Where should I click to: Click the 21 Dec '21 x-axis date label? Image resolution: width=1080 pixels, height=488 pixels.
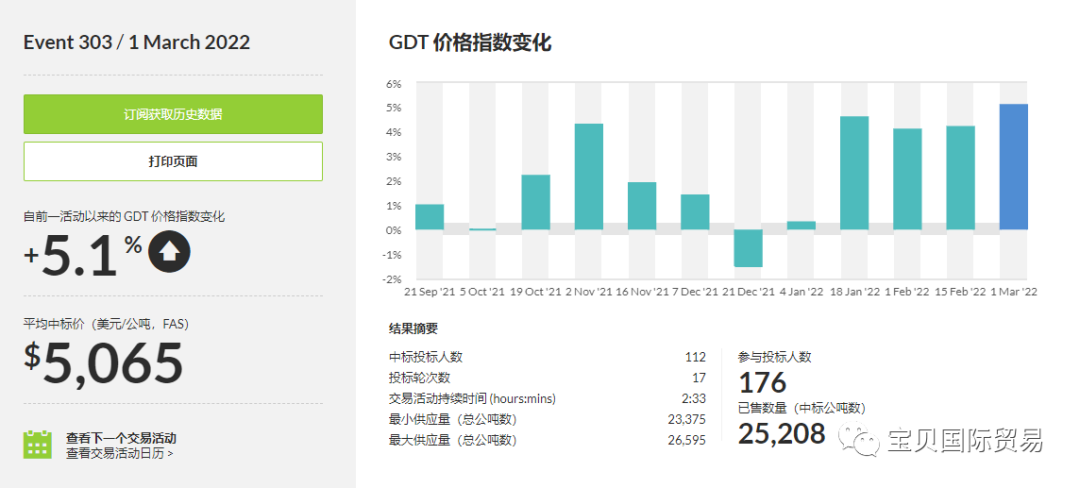(749, 291)
